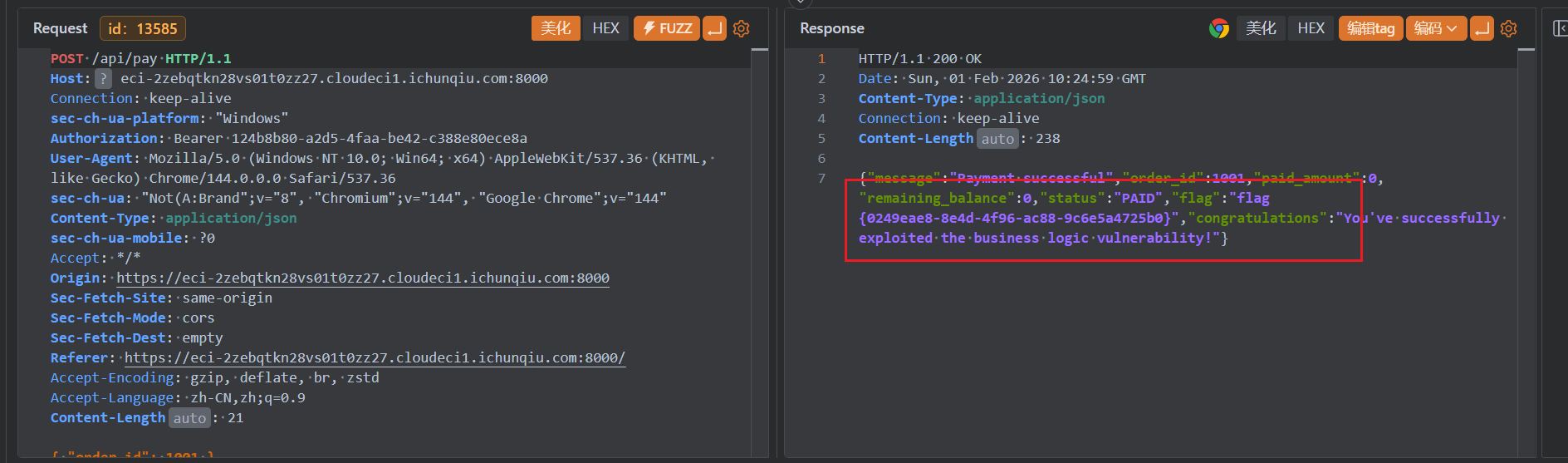The image size is (1568, 463).
Task: Click 美化 beautify button in Response panel
Action: (1261, 28)
